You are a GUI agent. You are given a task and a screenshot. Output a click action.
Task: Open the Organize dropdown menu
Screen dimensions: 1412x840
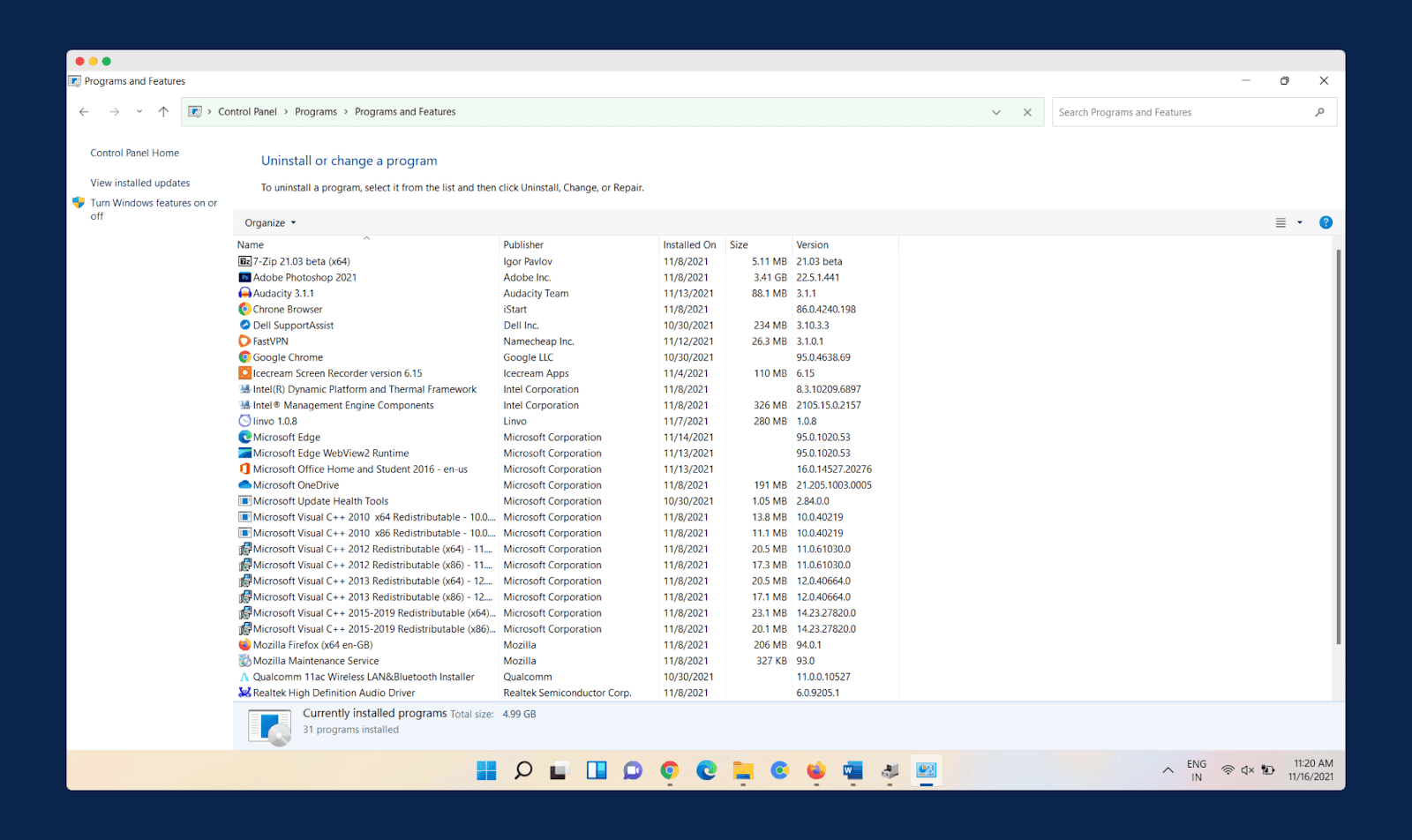tap(270, 223)
